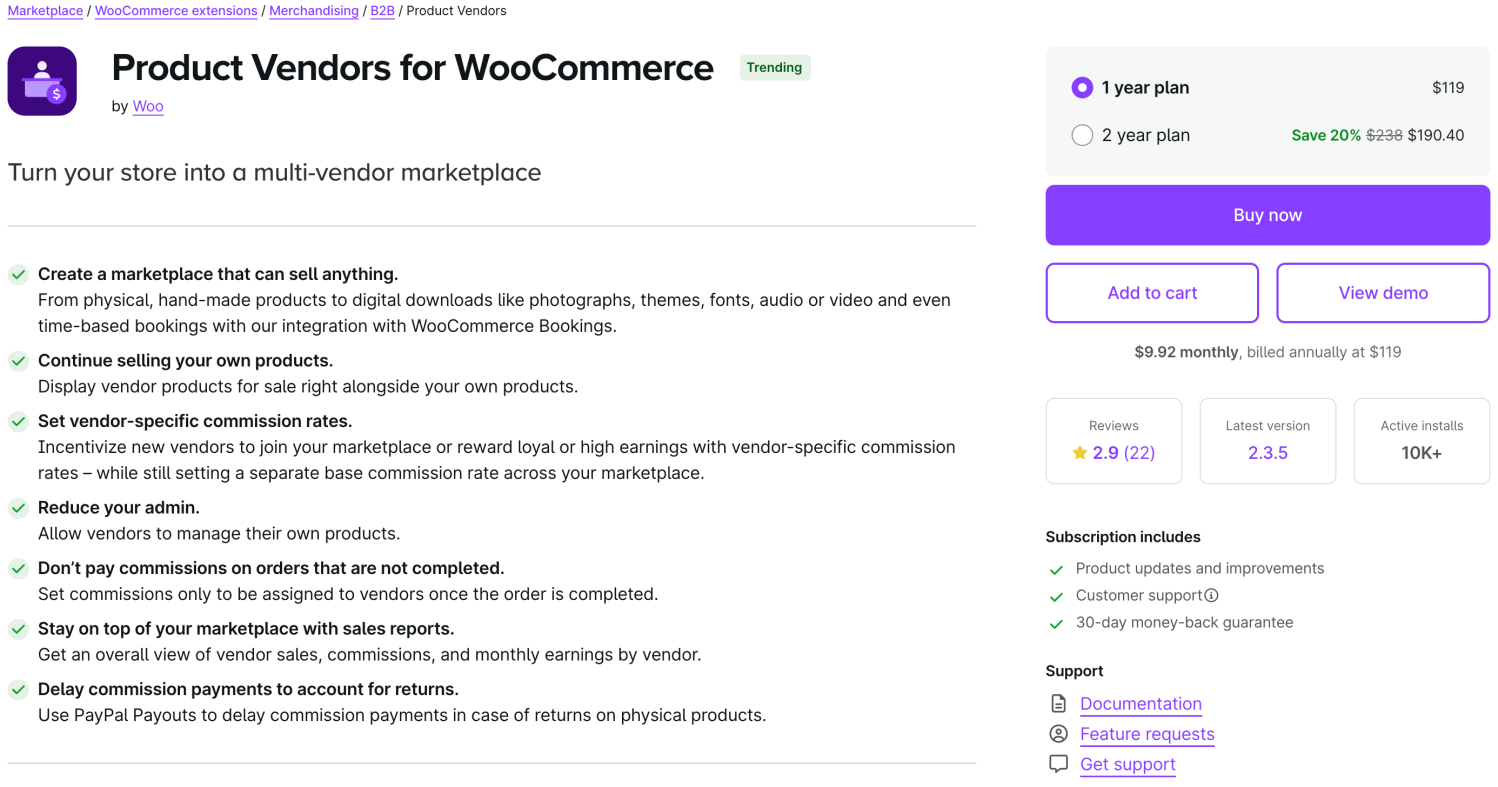Click the checkmark next to 30-day money-back guarantee
Image resolution: width=1498 pixels, height=787 pixels.
(x=1056, y=623)
